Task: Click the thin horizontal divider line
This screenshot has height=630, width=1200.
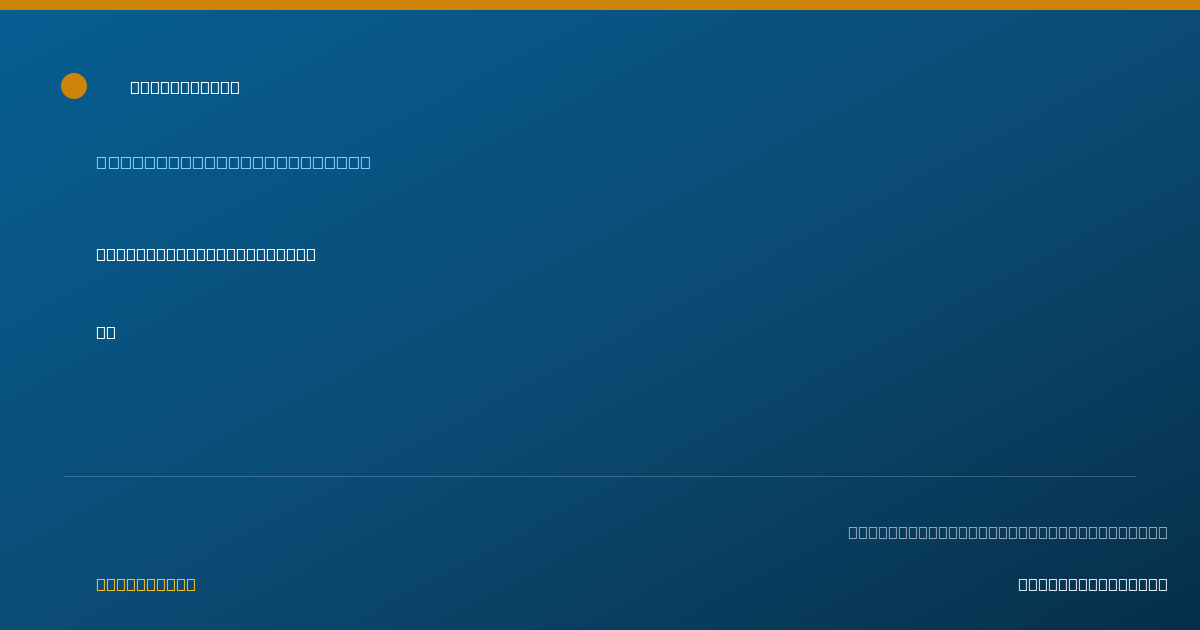Action: pos(600,476)
